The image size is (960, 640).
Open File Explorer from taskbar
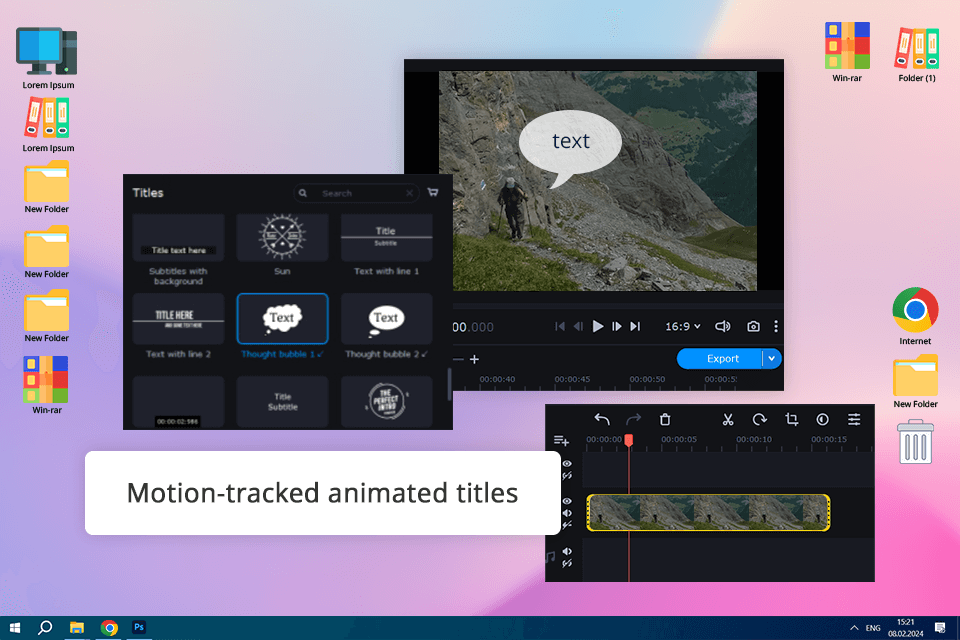(77, 628)
